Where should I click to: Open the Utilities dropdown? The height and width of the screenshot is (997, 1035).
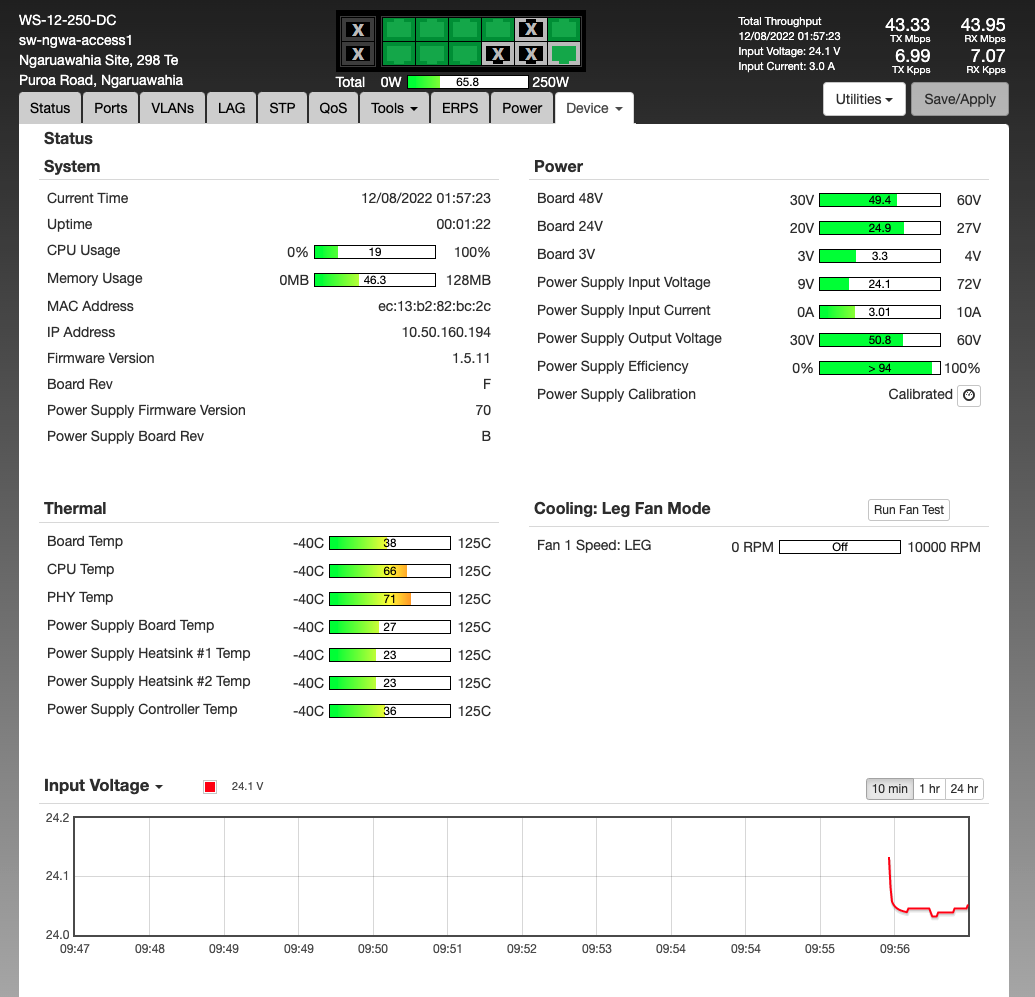[x=864, y=99]
